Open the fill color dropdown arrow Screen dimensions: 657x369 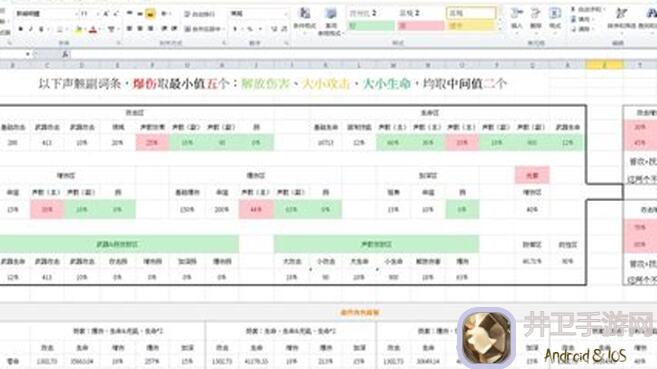click(x=85, y=29)
